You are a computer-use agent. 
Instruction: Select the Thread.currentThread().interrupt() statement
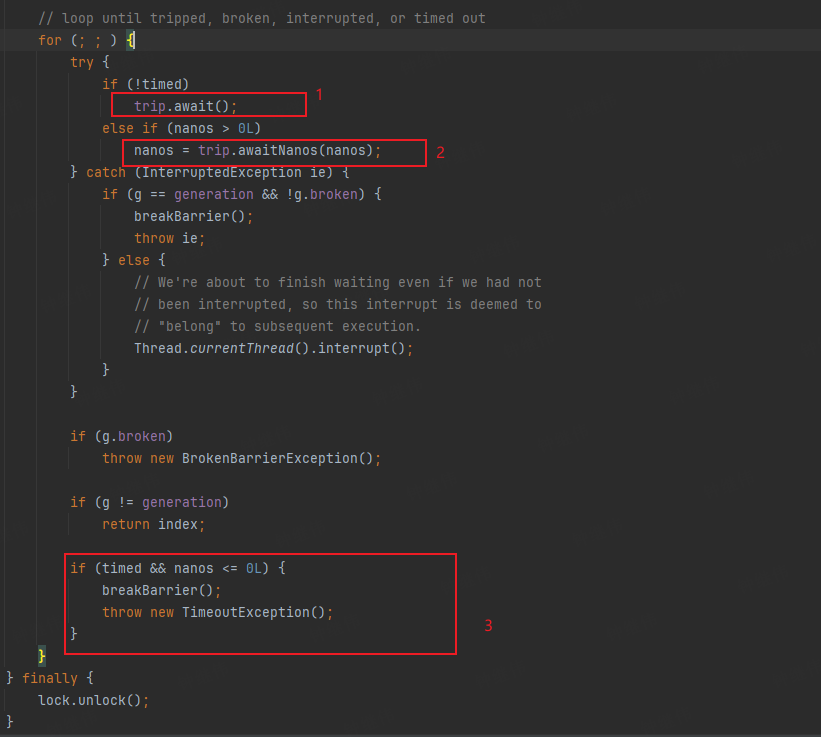point(272,348)
